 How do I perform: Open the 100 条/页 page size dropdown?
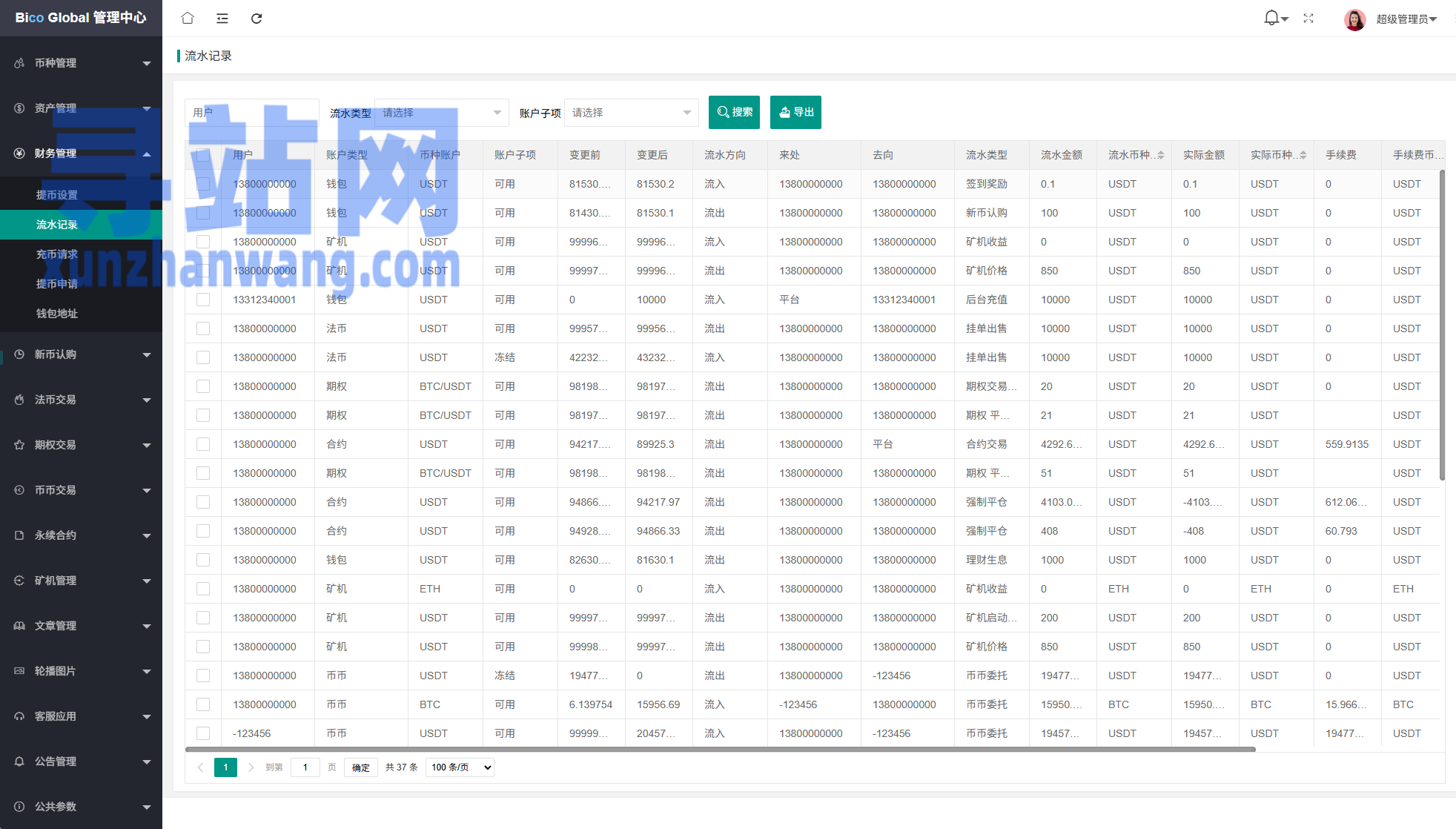[460, 767]
